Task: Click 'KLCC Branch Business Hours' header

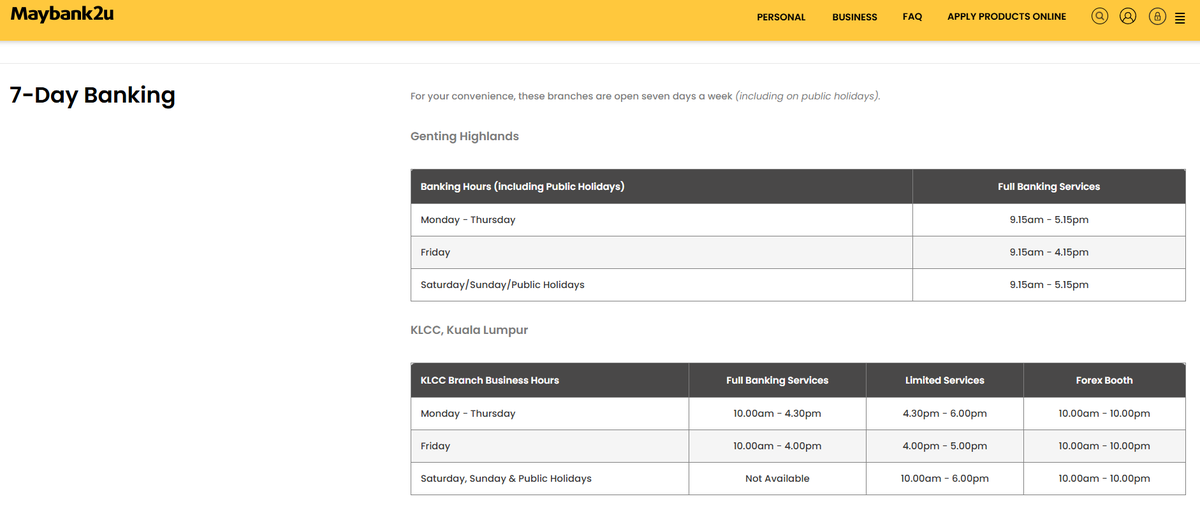Action: (489, 381)
